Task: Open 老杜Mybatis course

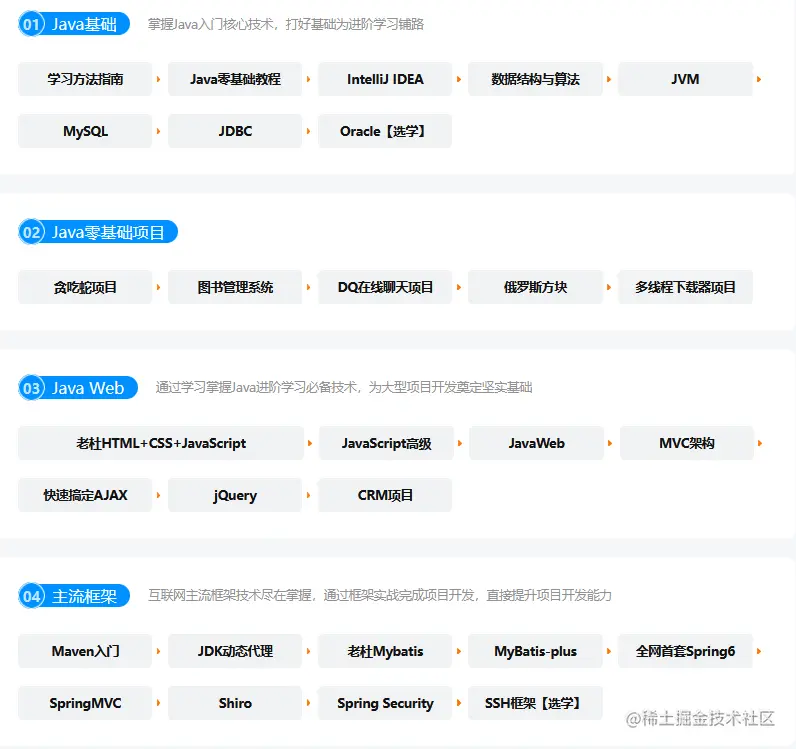Action: pyautogui.click(x=385, y=651)
